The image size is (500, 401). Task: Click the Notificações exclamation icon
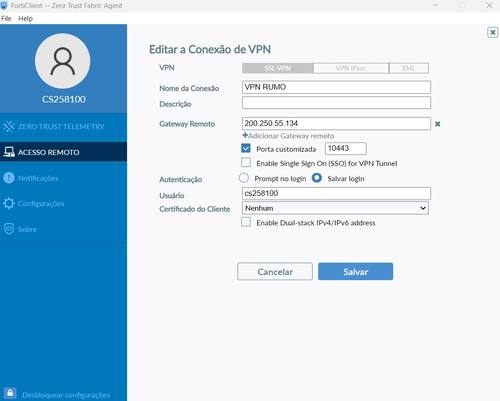pos(9,178)
